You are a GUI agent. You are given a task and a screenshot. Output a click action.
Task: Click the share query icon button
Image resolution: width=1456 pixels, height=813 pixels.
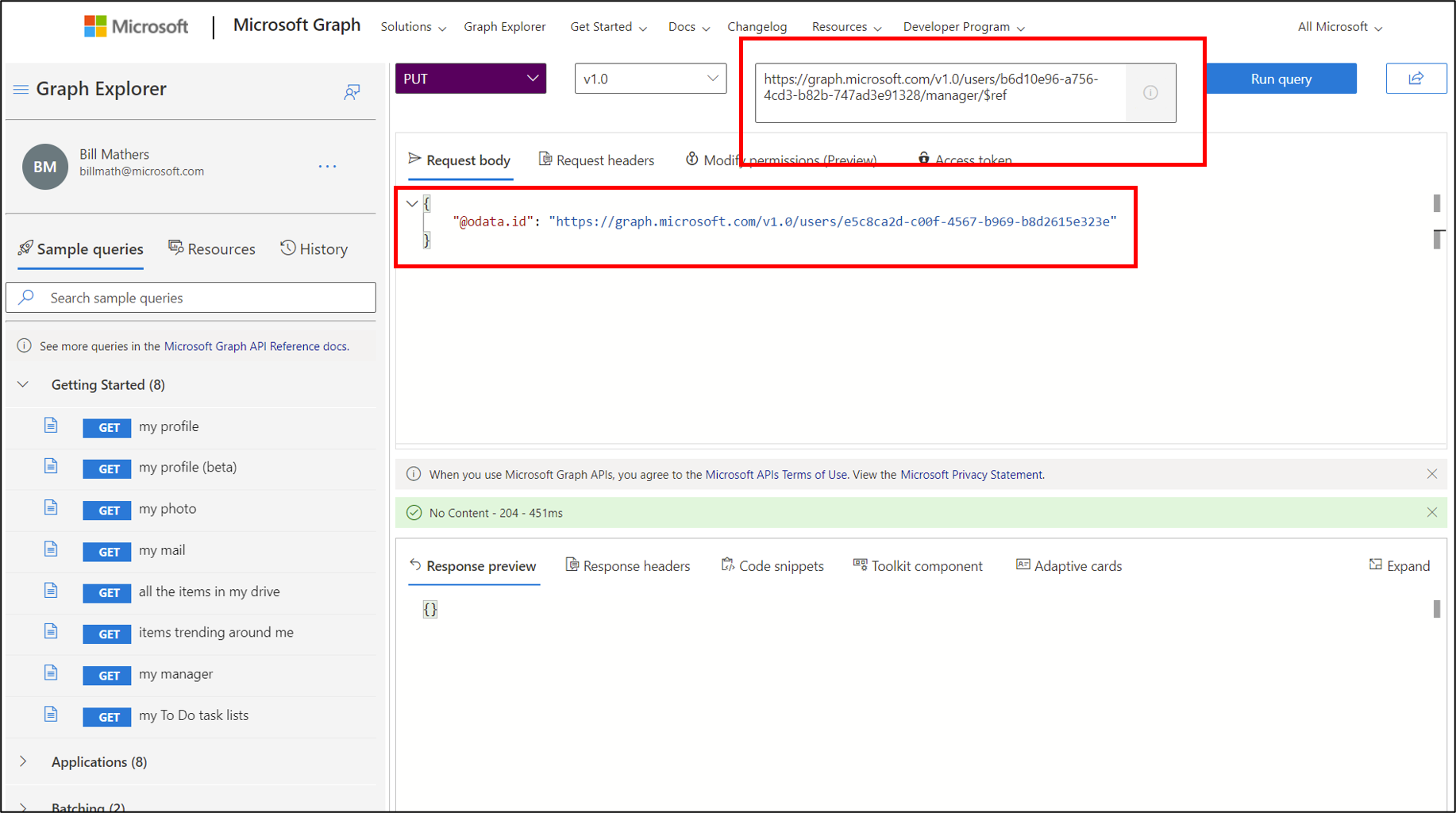pyautogui.click(x=1416, y=79)
